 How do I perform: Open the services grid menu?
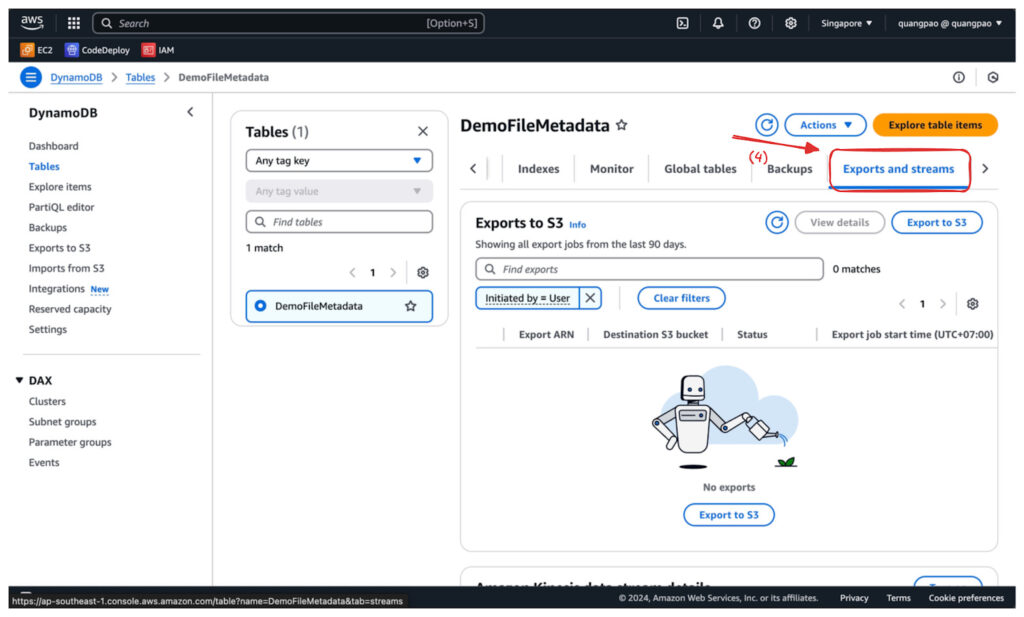74,23
